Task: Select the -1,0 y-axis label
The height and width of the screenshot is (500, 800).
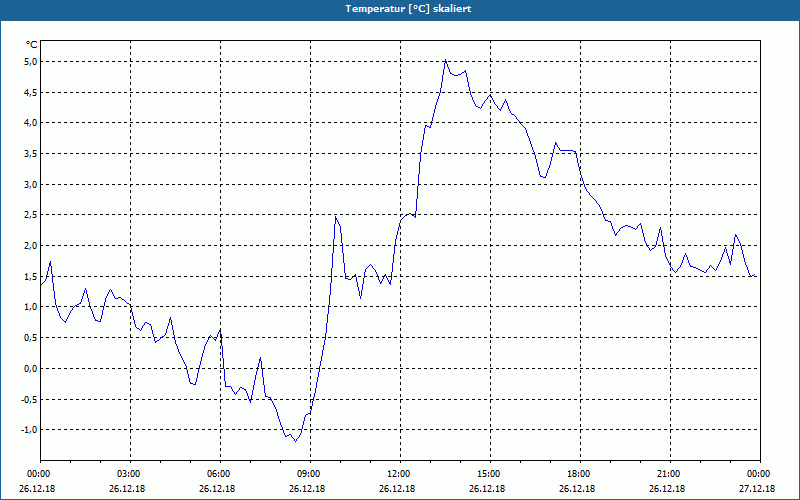Action: click(29, 430)
